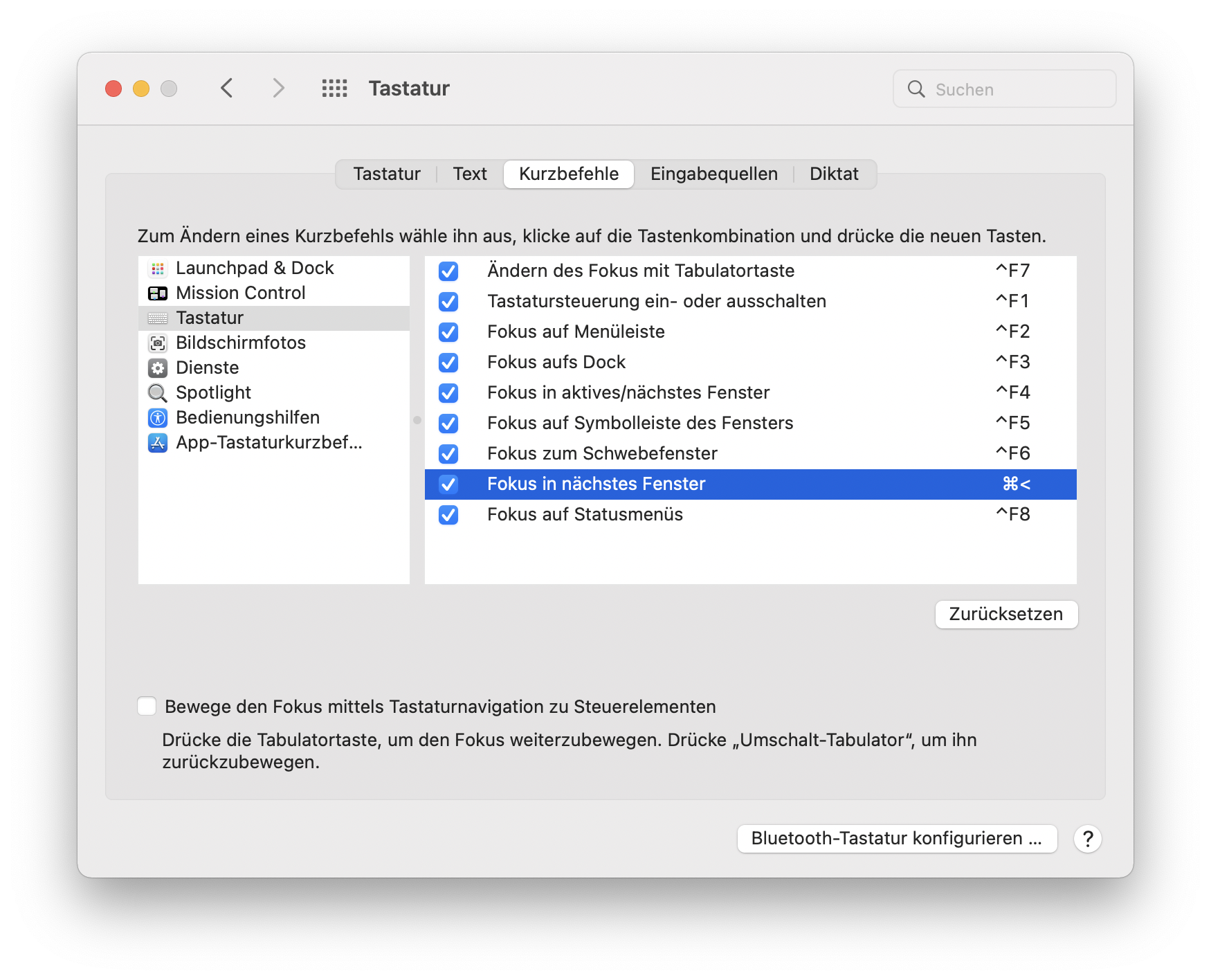Click the Launchpad & Dock icon

158,269
